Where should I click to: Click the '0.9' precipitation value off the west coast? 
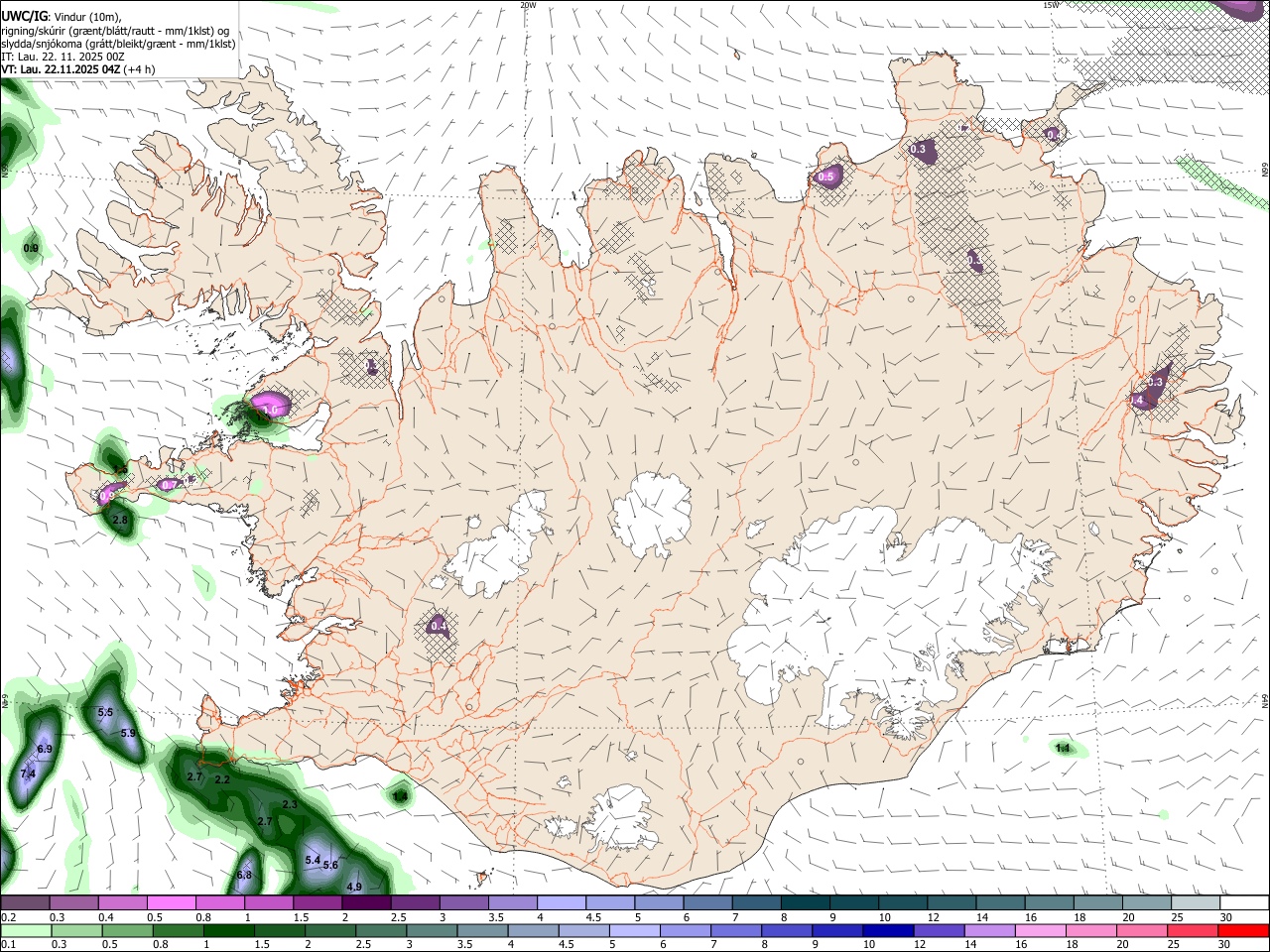(x=31, y=249)
